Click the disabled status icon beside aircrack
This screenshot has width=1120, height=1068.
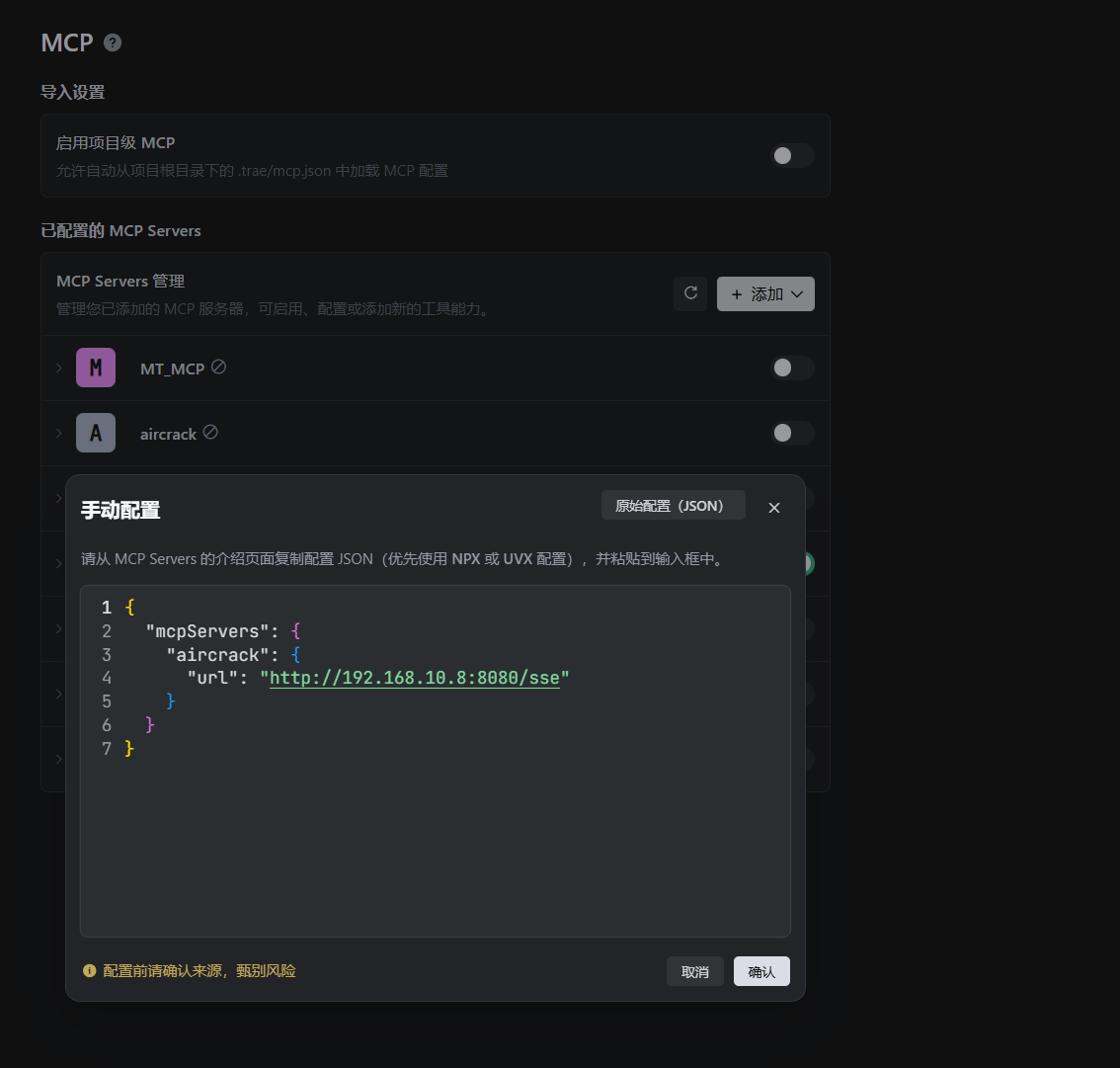pos(210,432)
